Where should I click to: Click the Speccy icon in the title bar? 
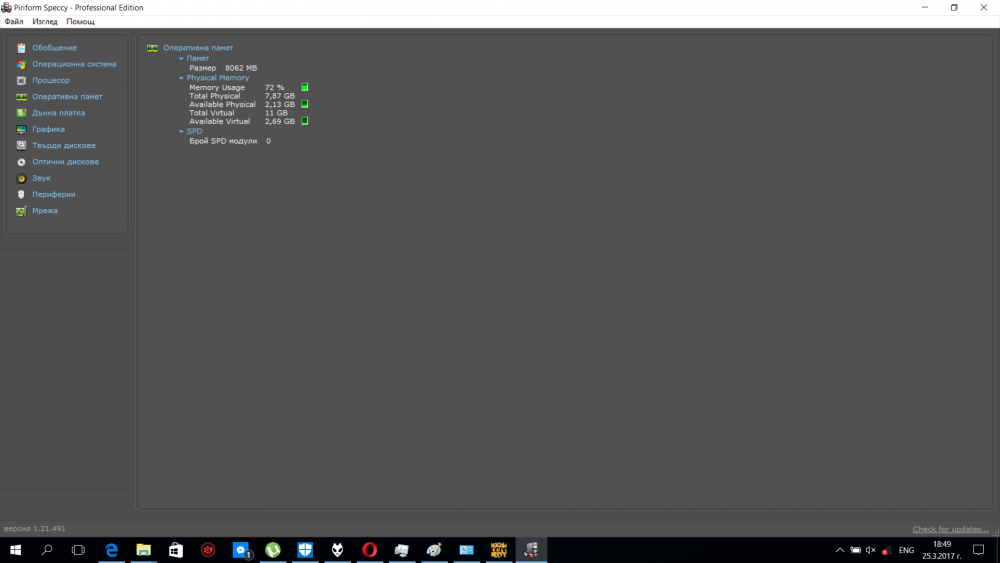(x=6, y=8)
